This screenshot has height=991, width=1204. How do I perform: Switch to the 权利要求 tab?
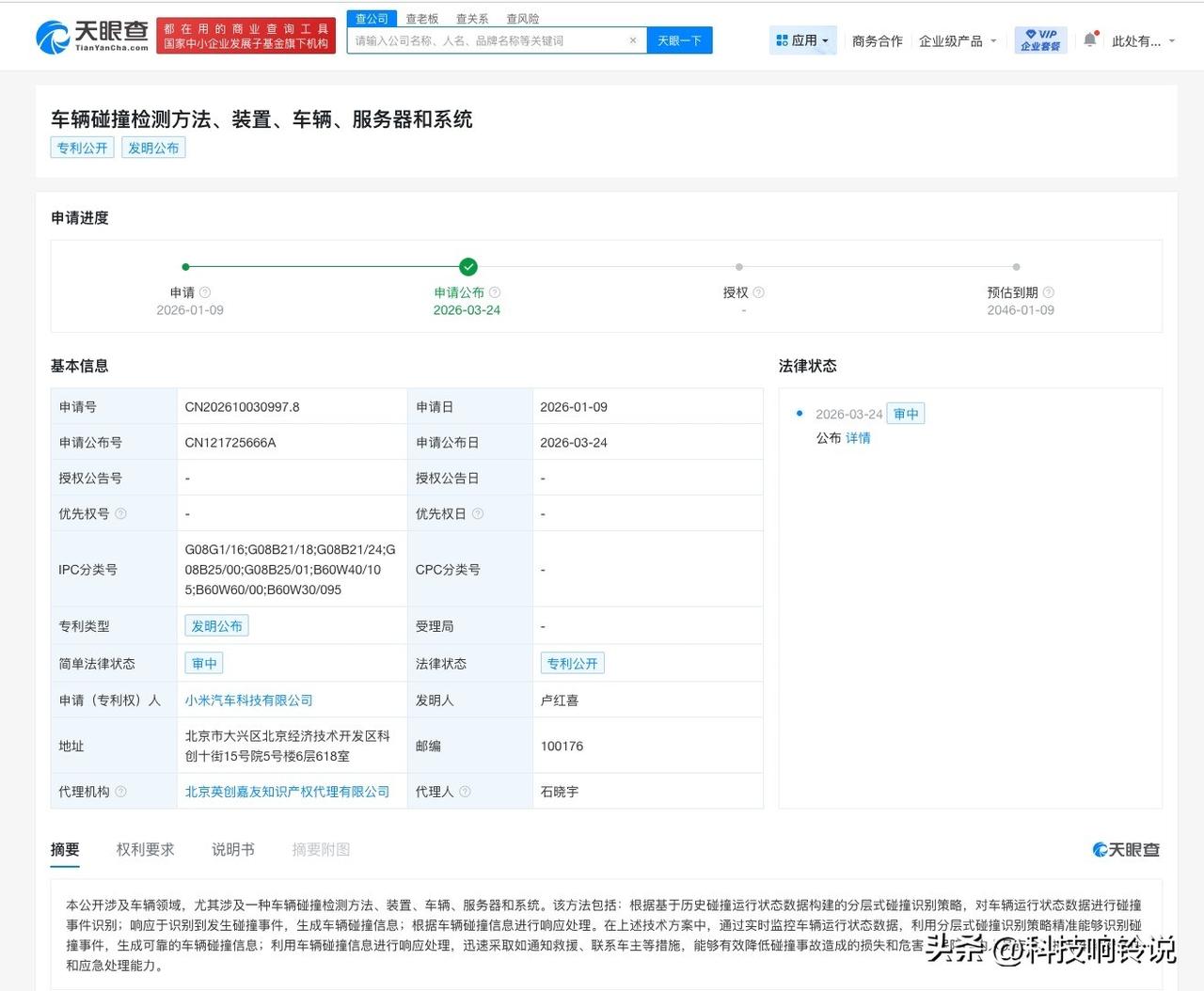click(144, 849)
